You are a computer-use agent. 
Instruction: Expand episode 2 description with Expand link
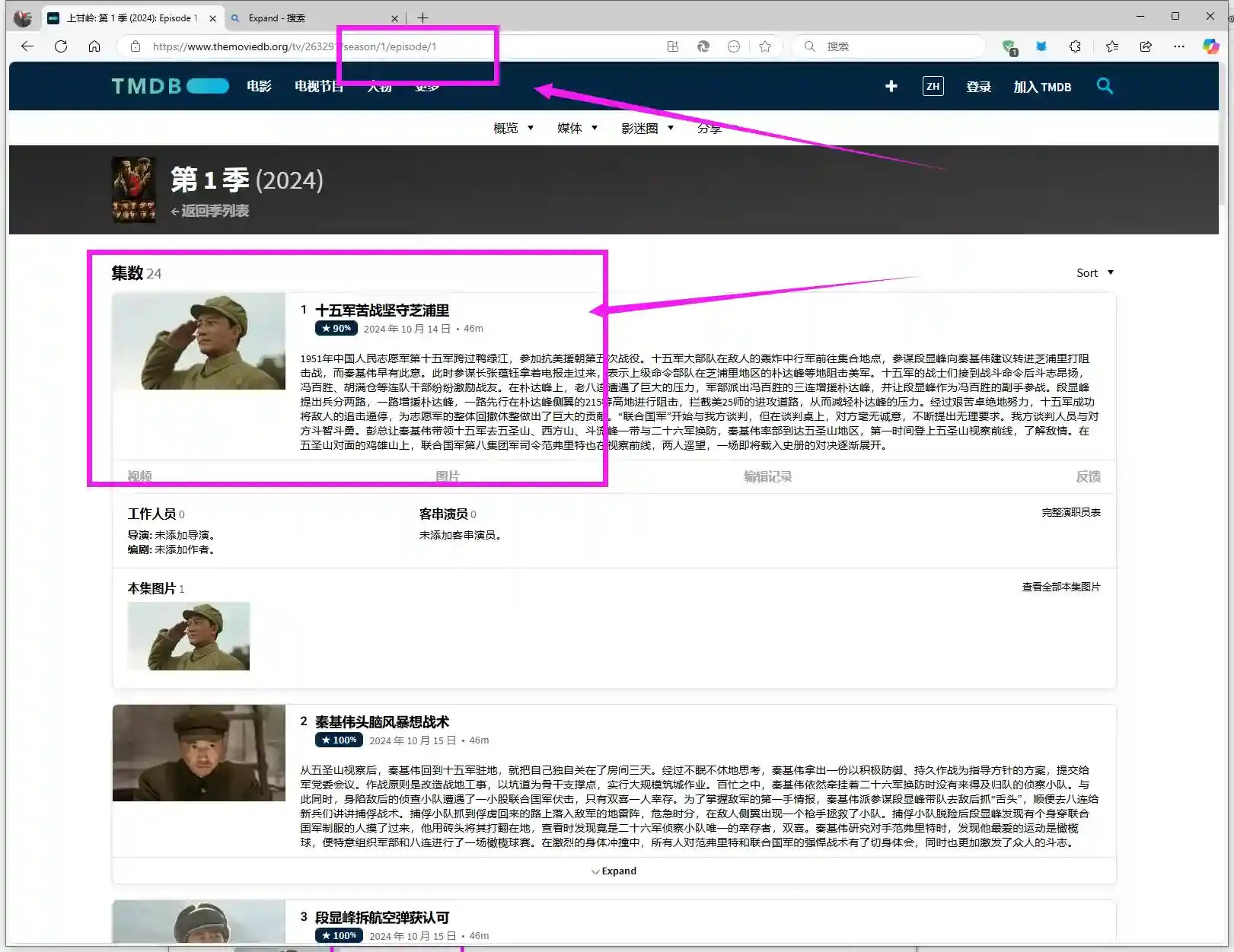(x=614, y=871)
